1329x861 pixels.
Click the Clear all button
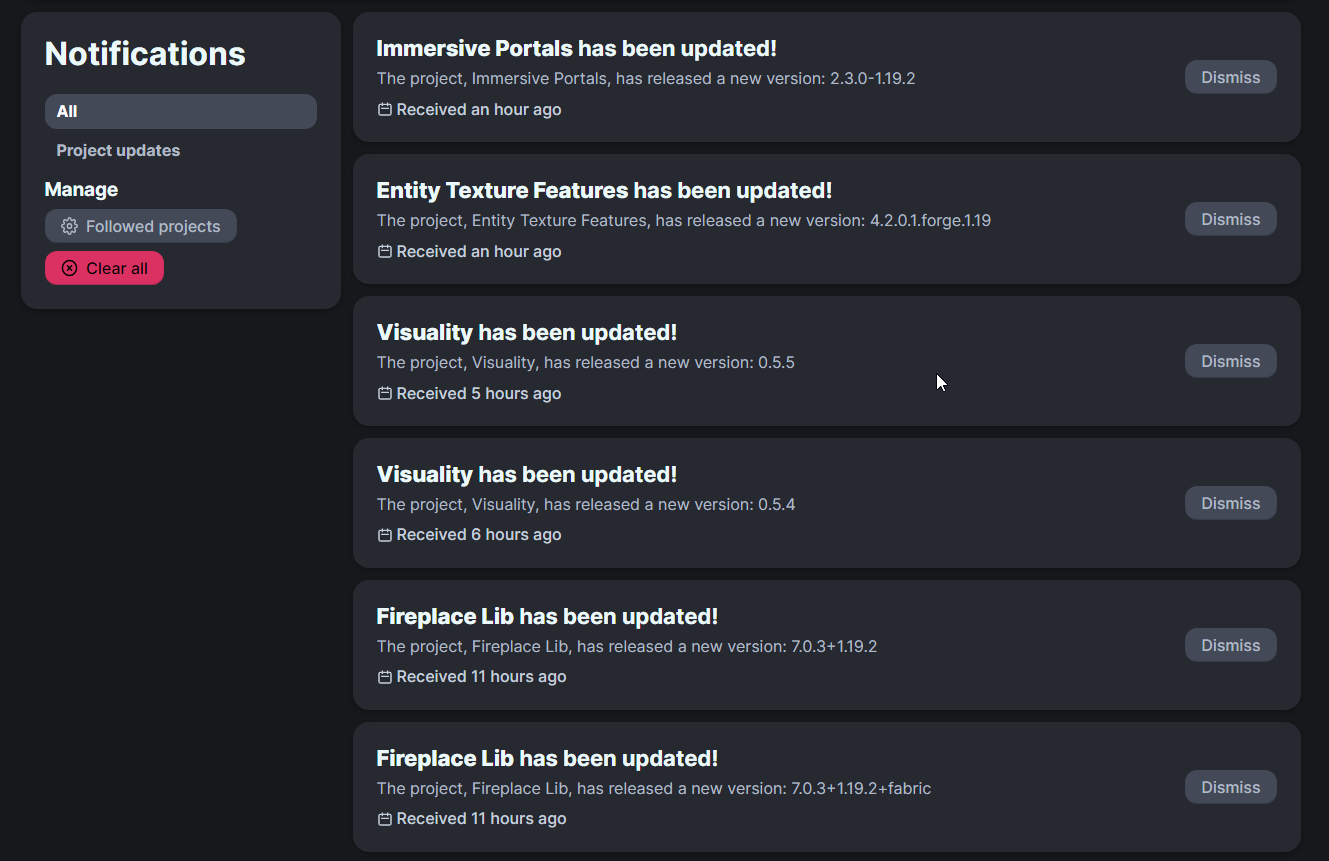pos(104,268)
